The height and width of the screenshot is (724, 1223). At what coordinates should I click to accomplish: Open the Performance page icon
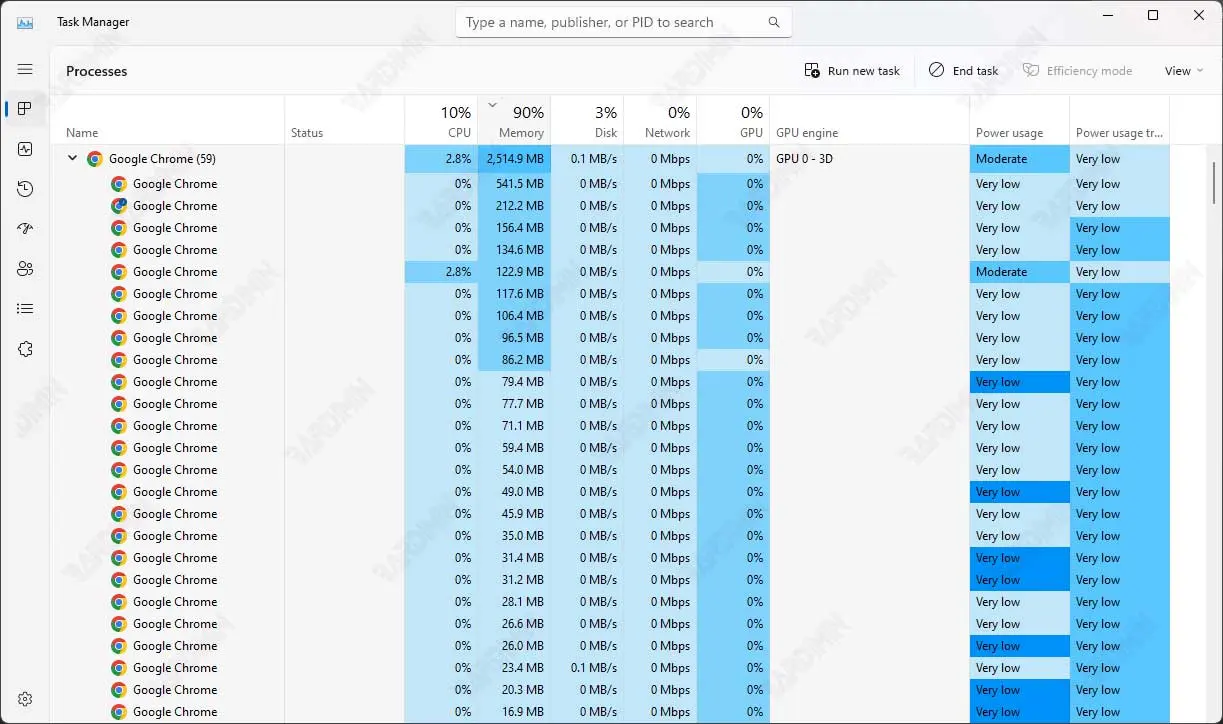[x=25, y=149]
